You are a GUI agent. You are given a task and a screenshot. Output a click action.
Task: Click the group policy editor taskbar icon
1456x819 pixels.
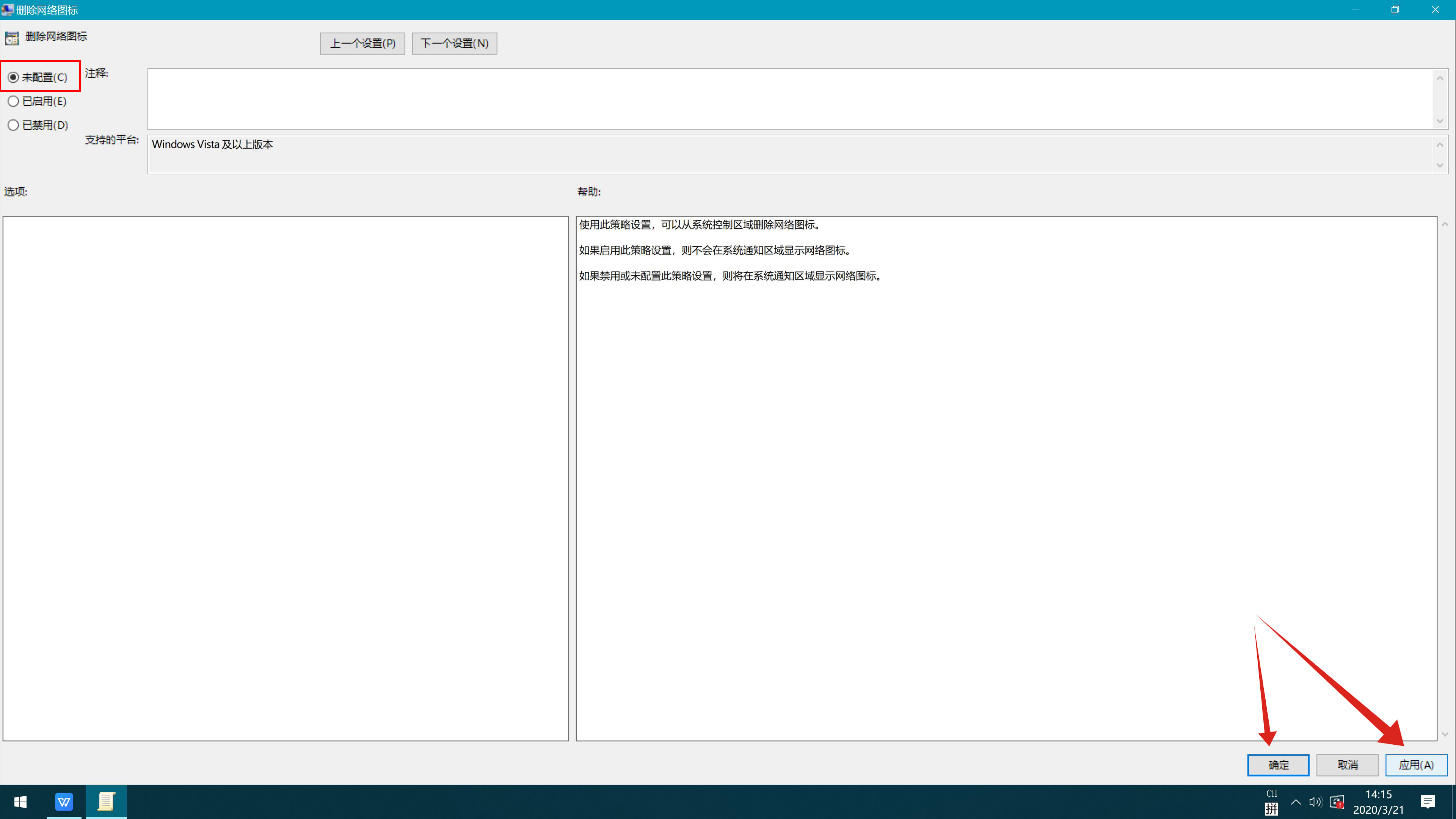pos(106,802)
